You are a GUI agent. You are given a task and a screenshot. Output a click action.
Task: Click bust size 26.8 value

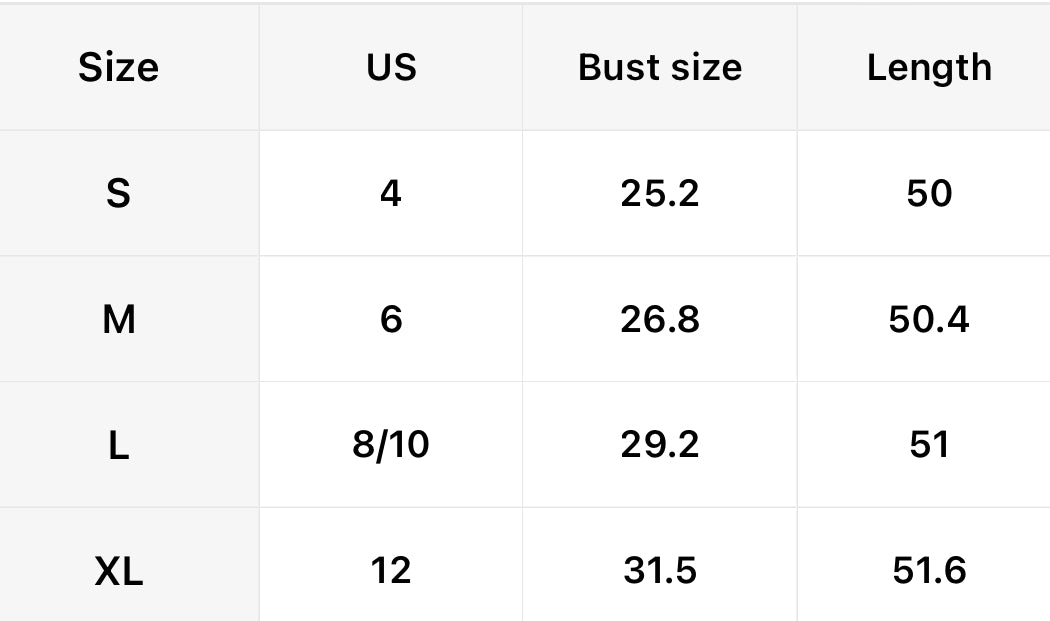point(660,320)
